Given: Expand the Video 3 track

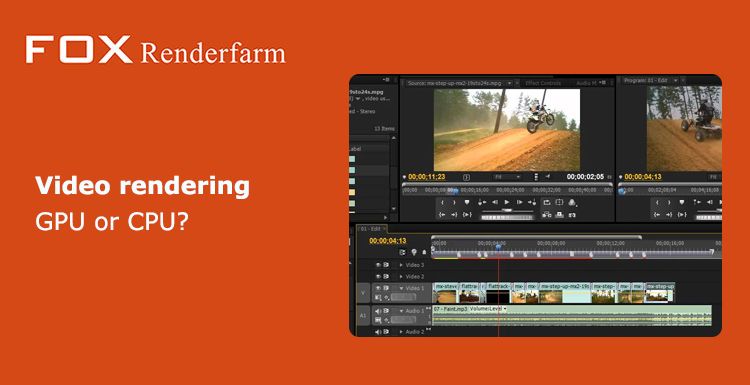Looking at the screenshot, I should point(401,264).
